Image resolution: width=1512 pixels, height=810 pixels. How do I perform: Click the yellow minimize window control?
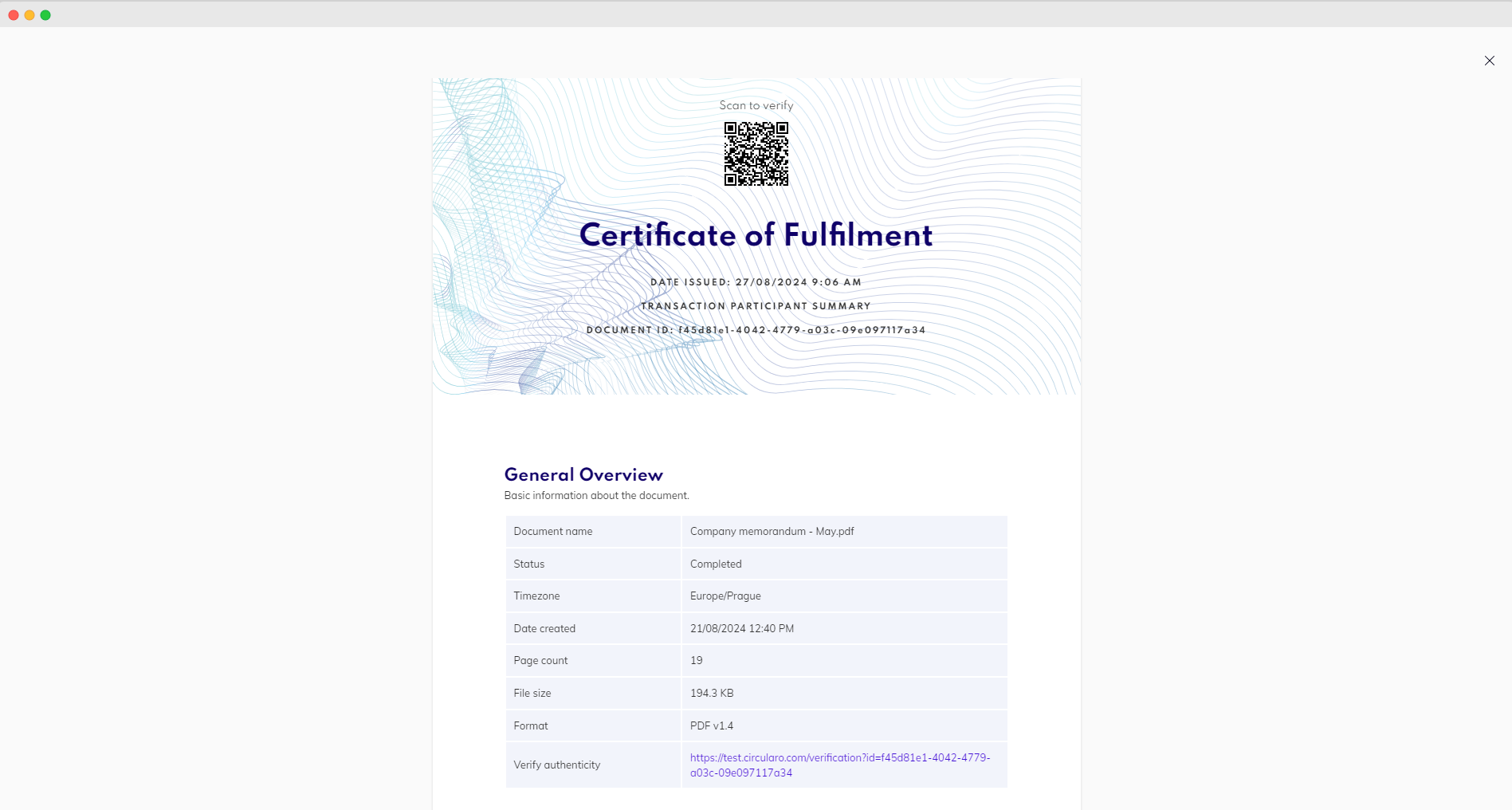click(x=29, y=14)
